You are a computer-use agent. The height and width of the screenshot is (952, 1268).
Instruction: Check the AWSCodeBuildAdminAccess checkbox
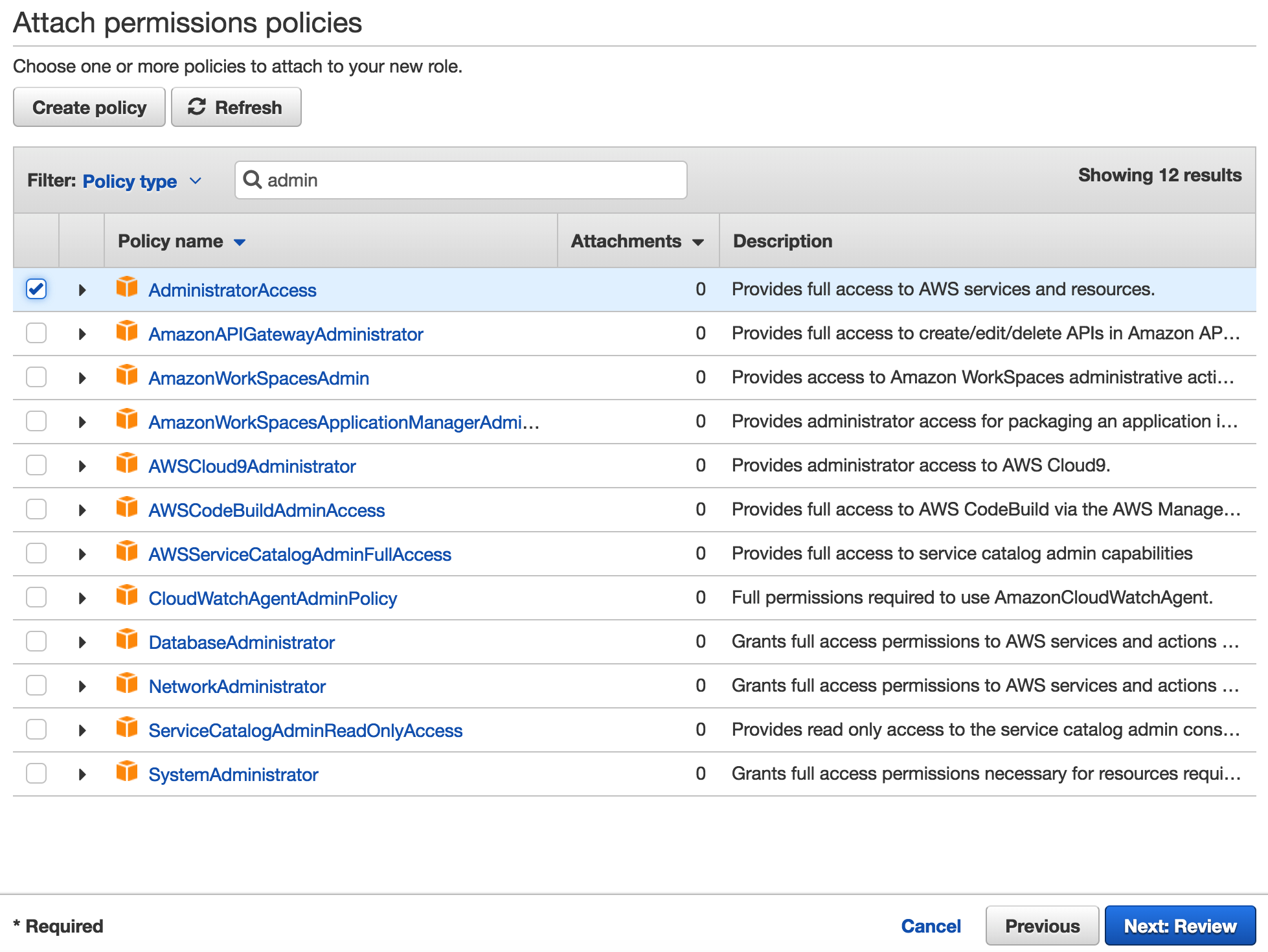tap(36, 509)
